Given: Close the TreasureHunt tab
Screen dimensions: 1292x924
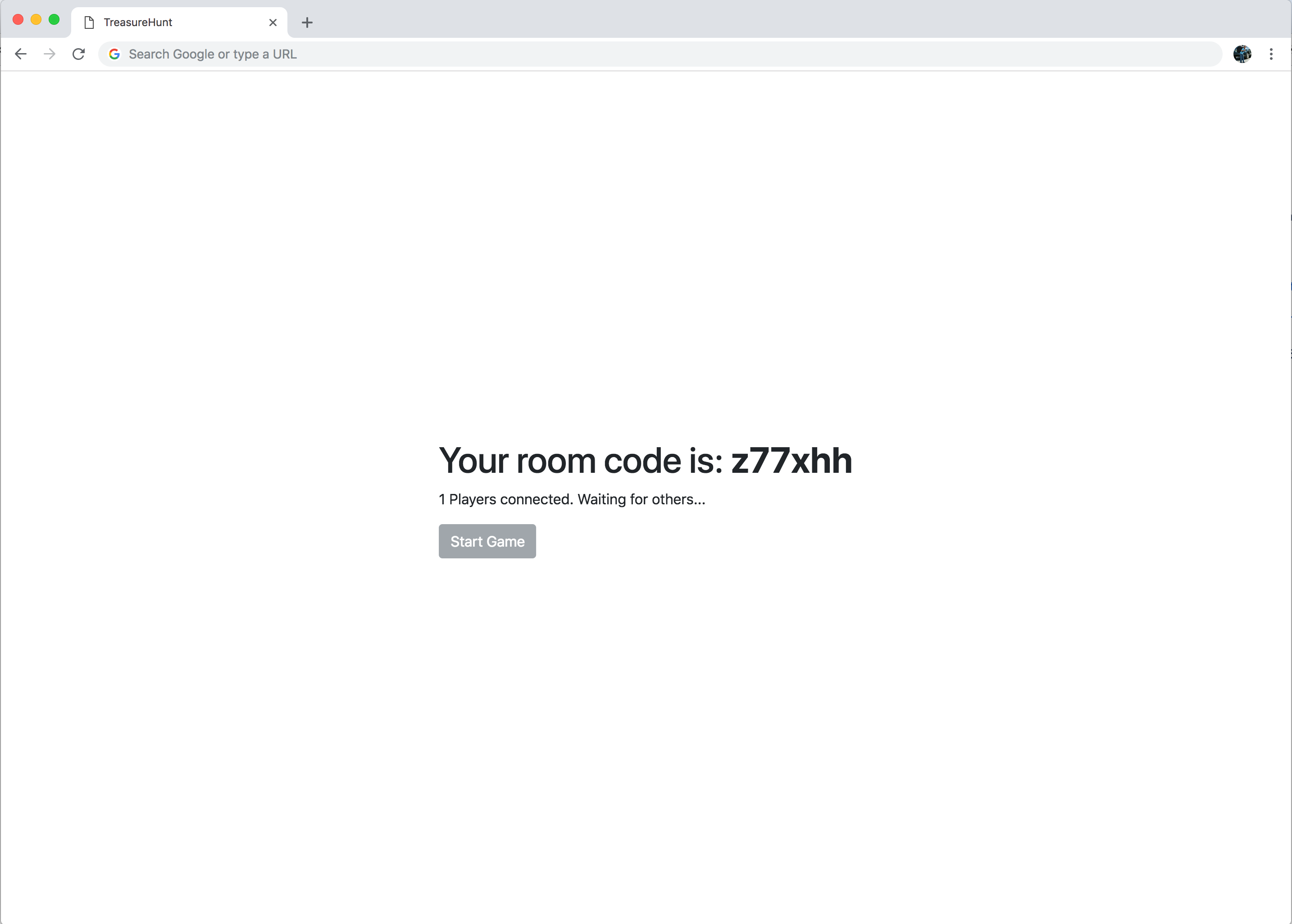Looking at the screenshot, I should tap(273, 23).
